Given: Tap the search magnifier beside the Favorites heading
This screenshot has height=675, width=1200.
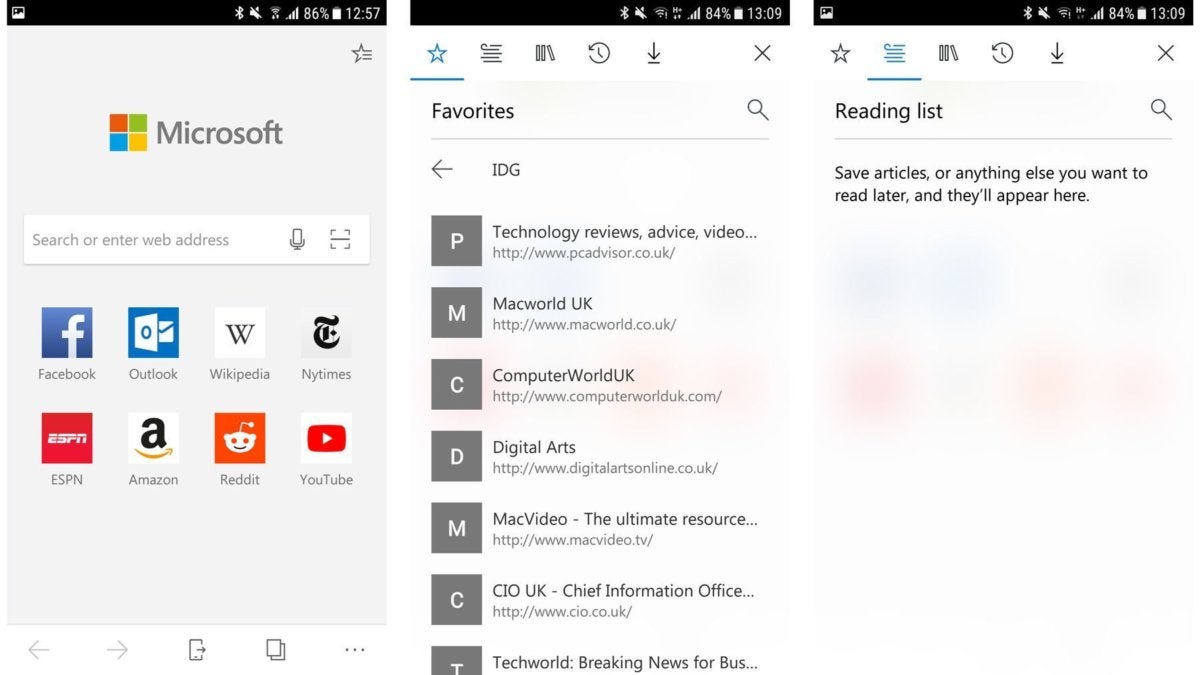Looking at the screenshot, I should coord(758,110).
